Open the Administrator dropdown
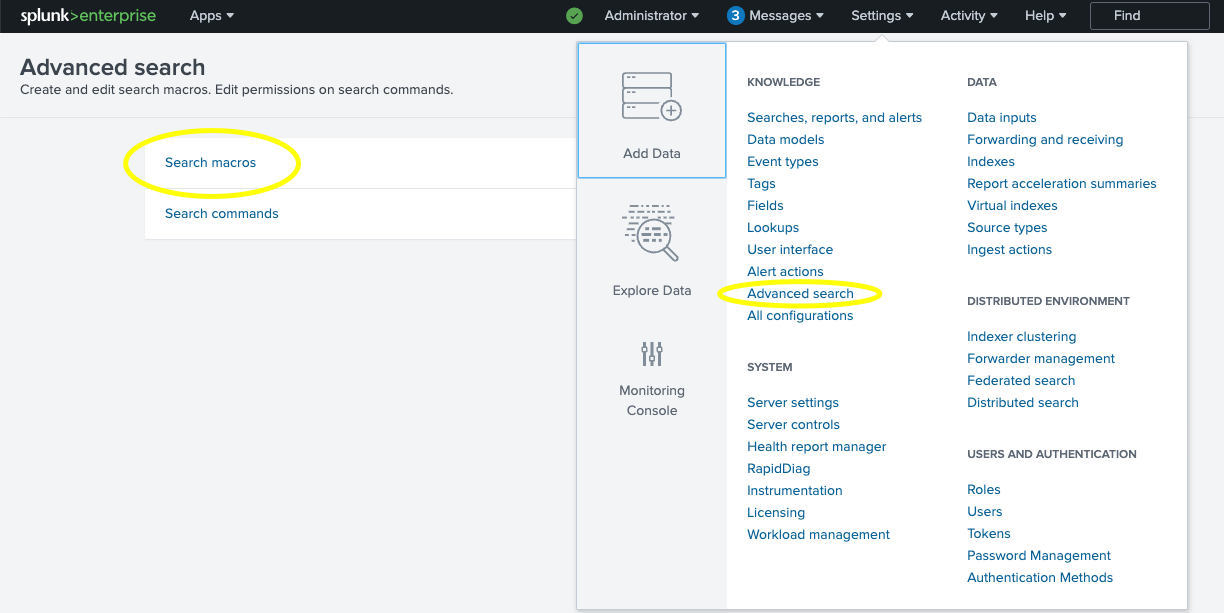 coord(652,16)
